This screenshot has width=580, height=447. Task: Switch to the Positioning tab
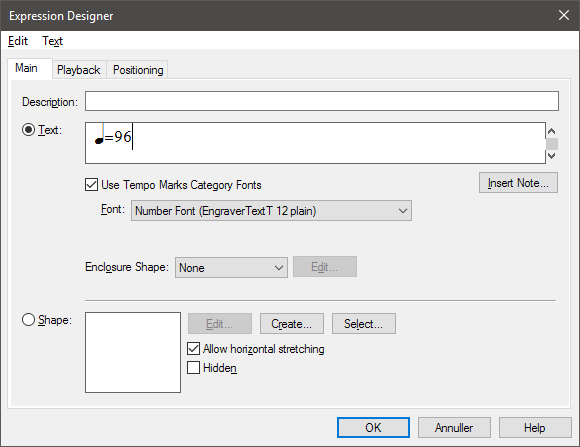[x=138, y=70]
